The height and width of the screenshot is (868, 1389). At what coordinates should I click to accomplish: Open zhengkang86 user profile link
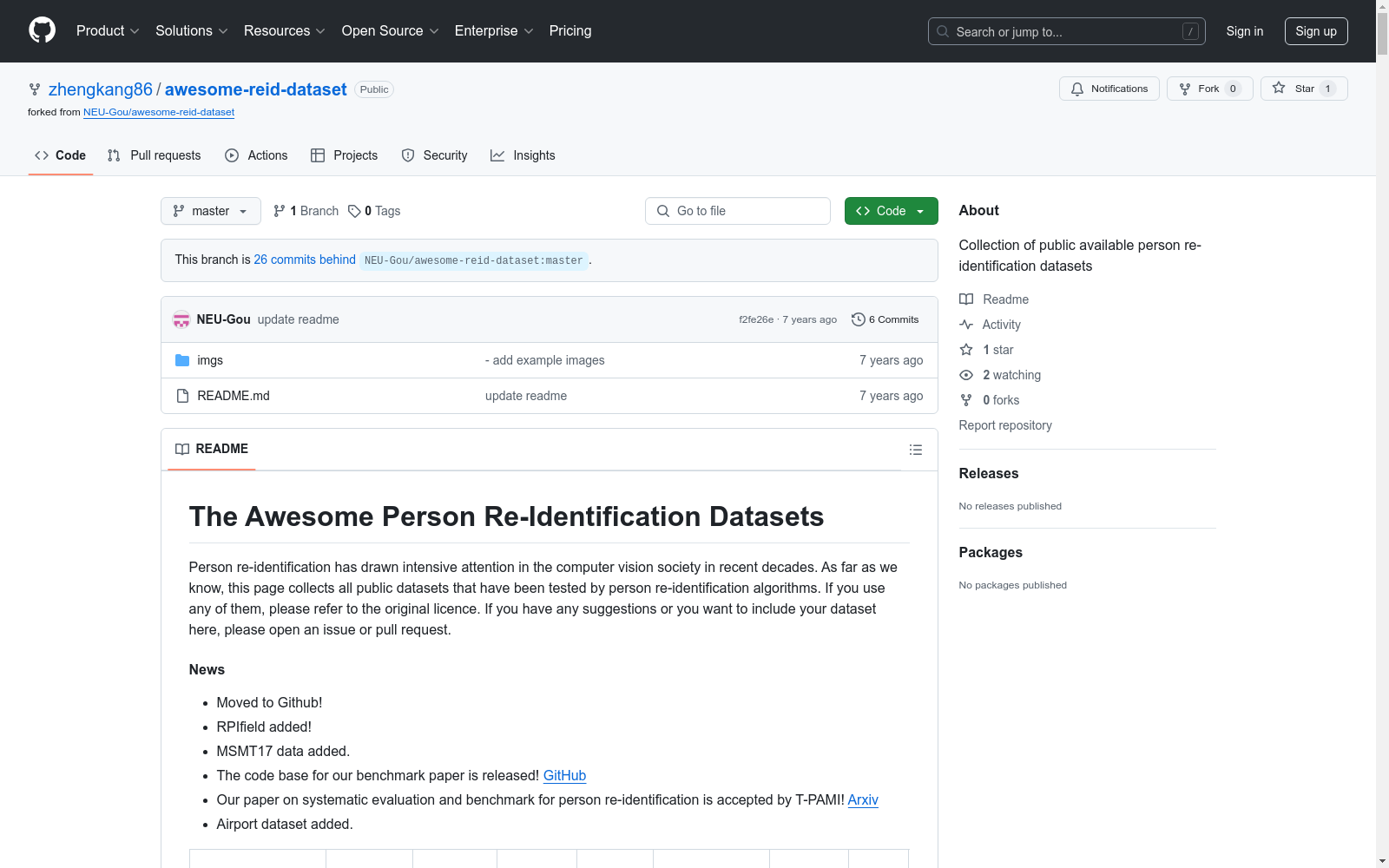tap(101, 89)
